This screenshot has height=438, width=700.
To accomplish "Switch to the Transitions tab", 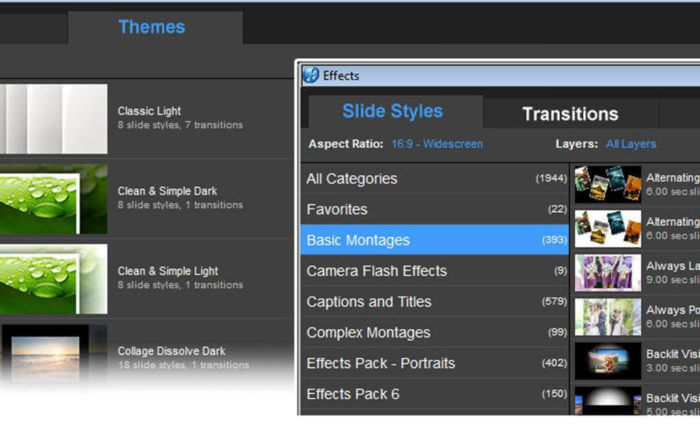I will tap(571, 114).
